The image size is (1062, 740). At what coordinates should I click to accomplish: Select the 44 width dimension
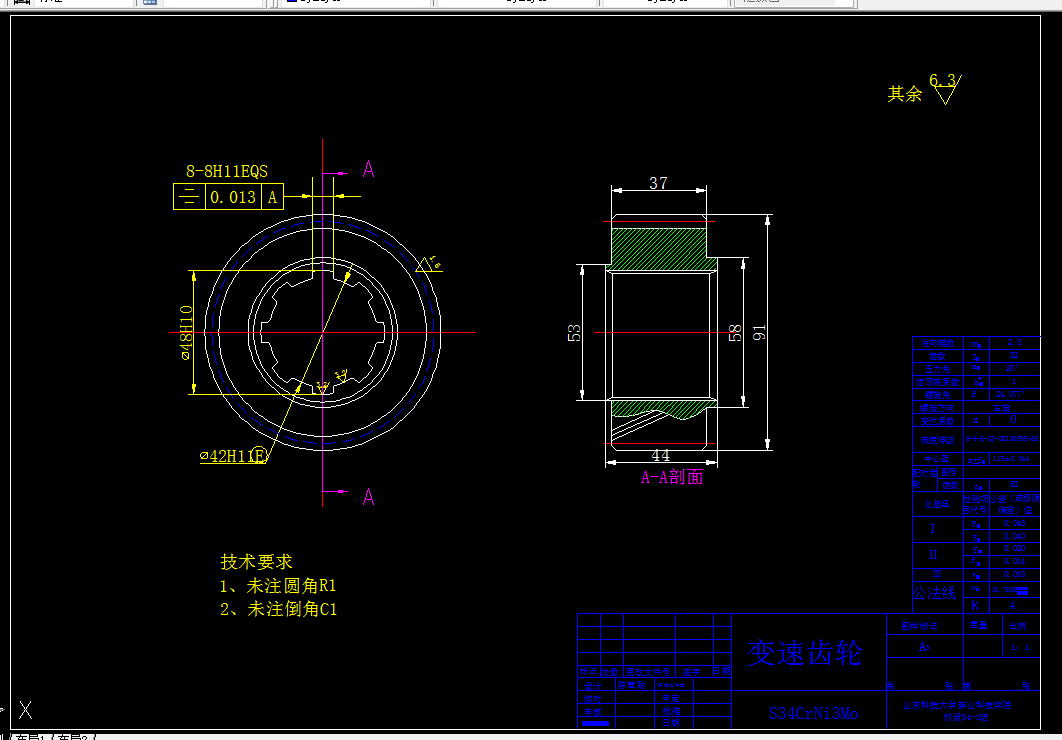(x=660, y=455)
